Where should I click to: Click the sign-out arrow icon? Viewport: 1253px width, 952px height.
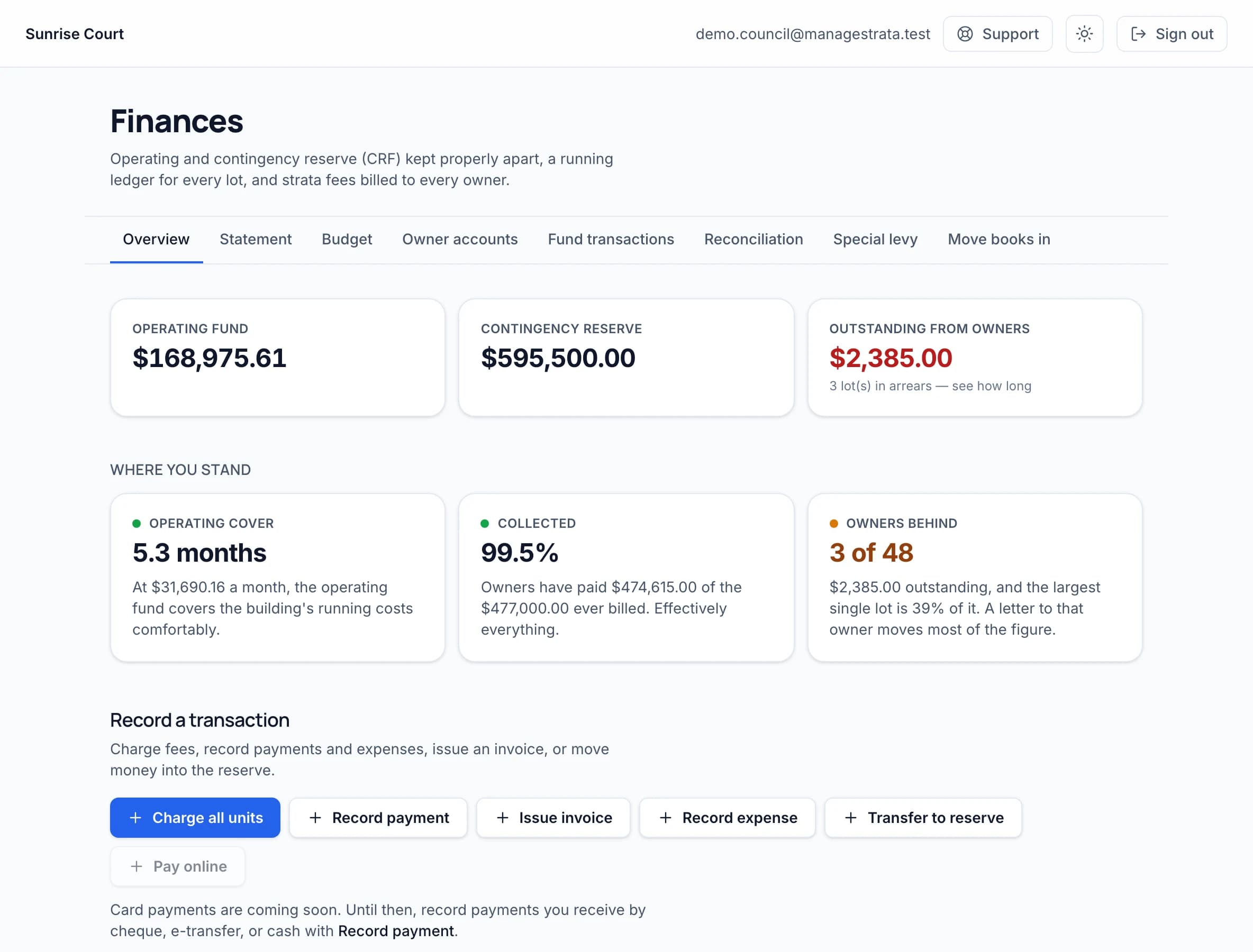click(x=1138, y=34)
